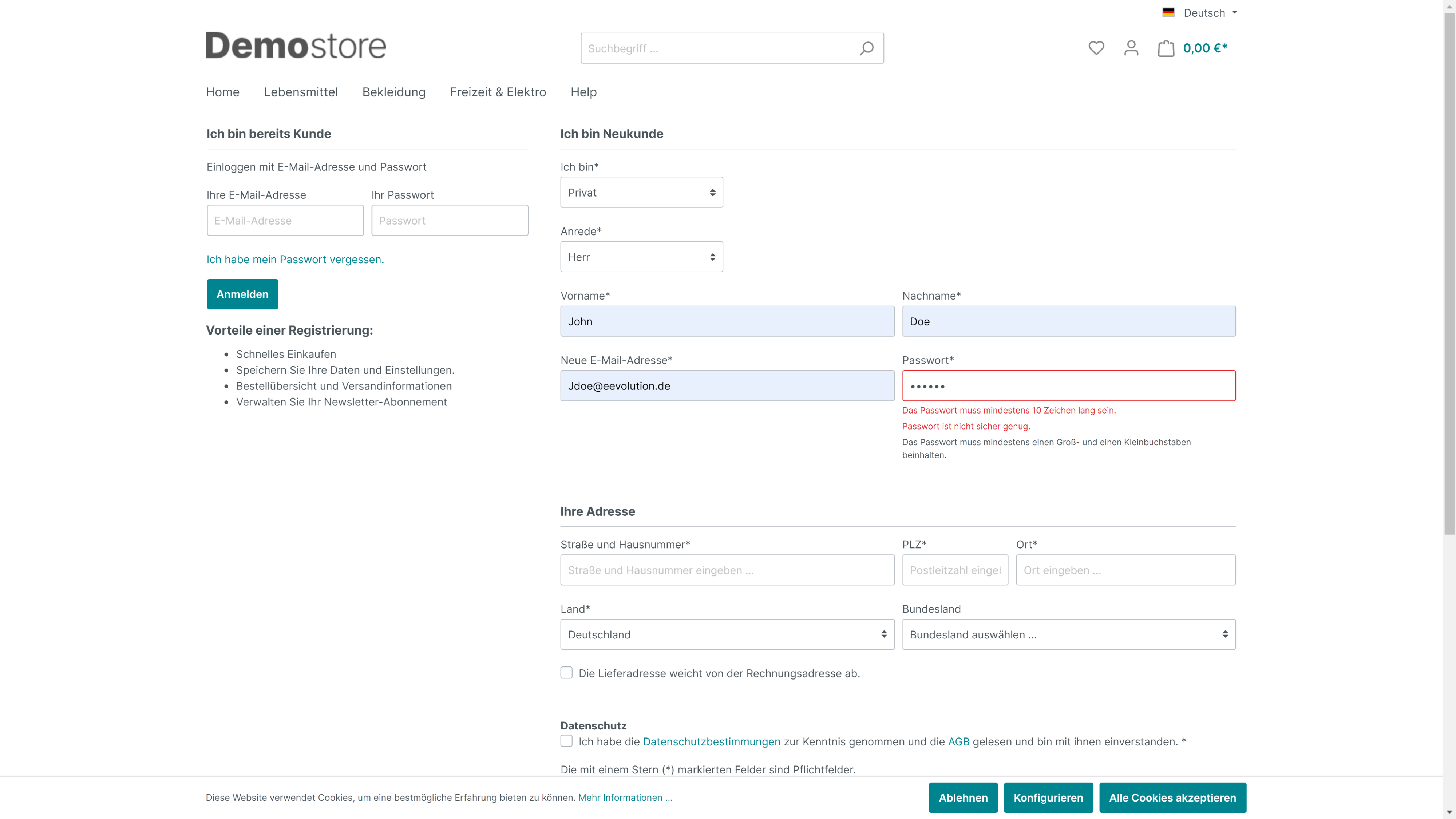Screen dimensions: 1456x819
Task: Click the search magnifier icon
Action: (866, 48)
